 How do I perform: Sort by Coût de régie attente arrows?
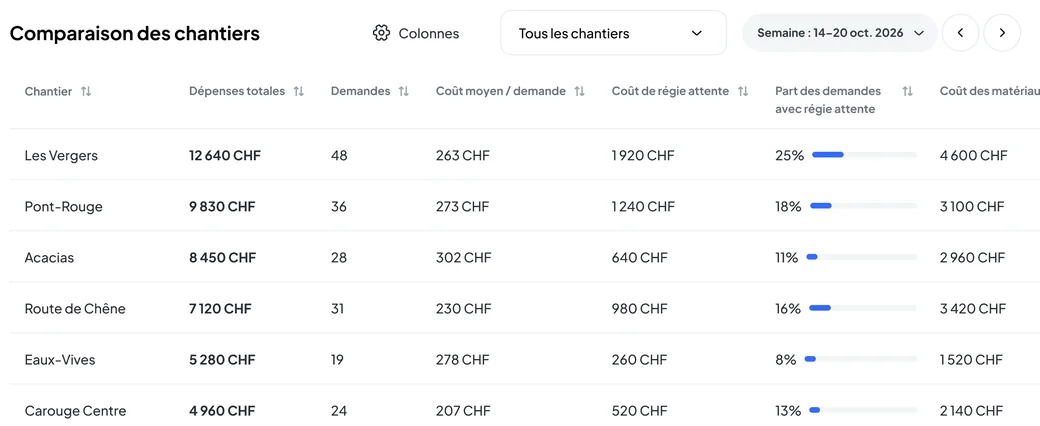click(x=743, y=92)
